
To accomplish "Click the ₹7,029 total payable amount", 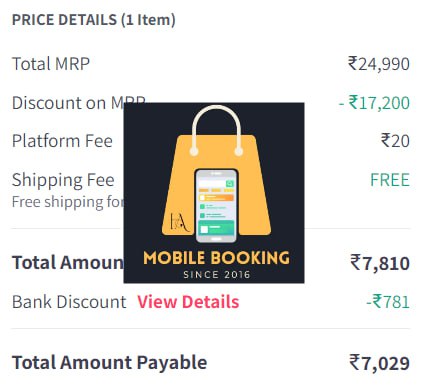I will click(379, 363).
